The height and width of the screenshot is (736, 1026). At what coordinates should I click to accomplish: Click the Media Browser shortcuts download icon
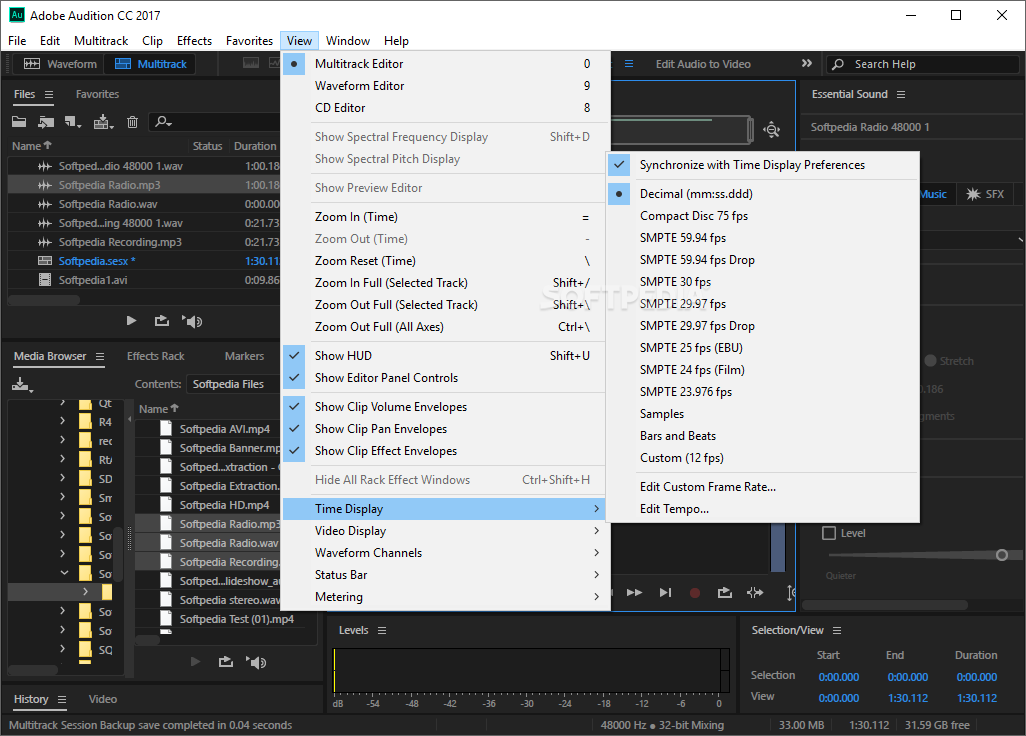pyautogui.click(x=22, y=385)
